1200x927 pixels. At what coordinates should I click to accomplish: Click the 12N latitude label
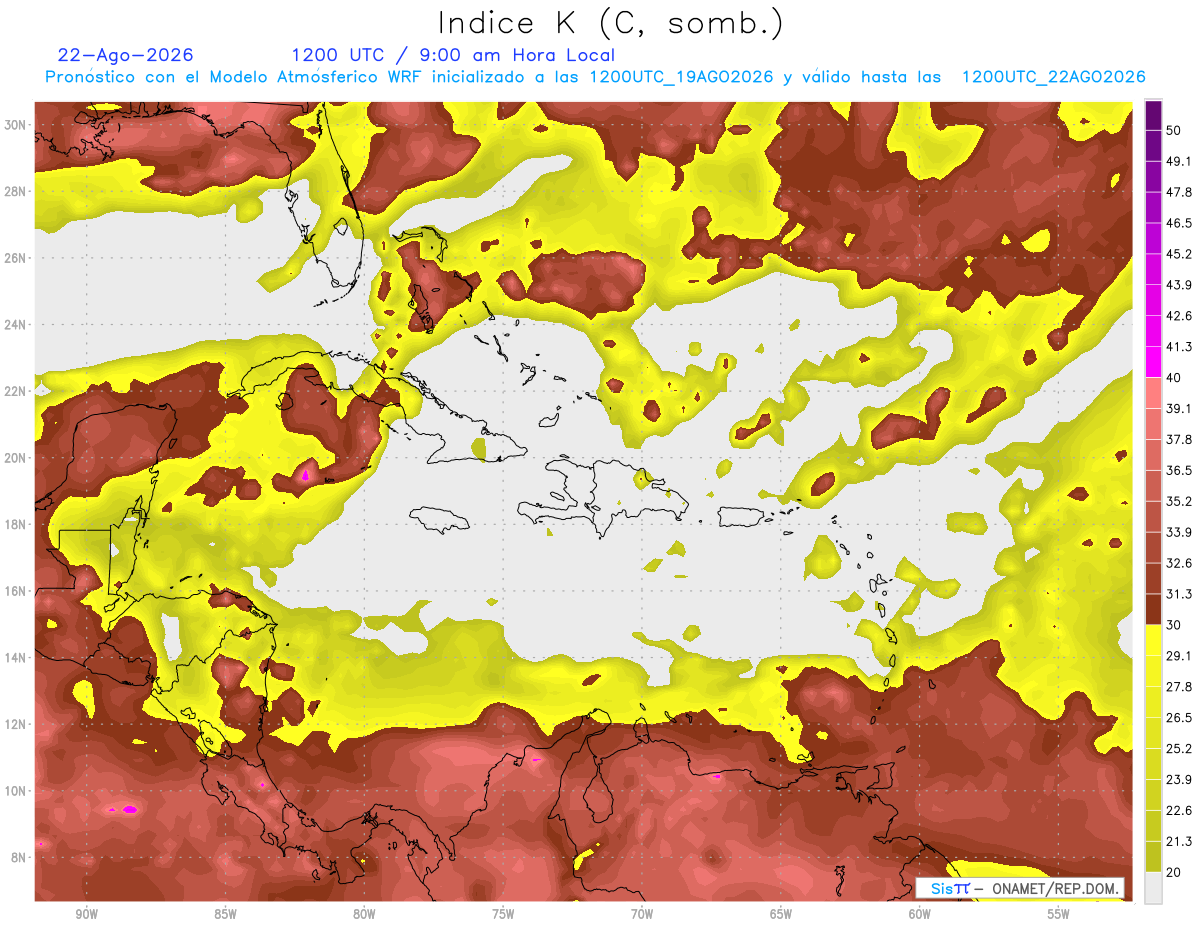coord(16,724)
